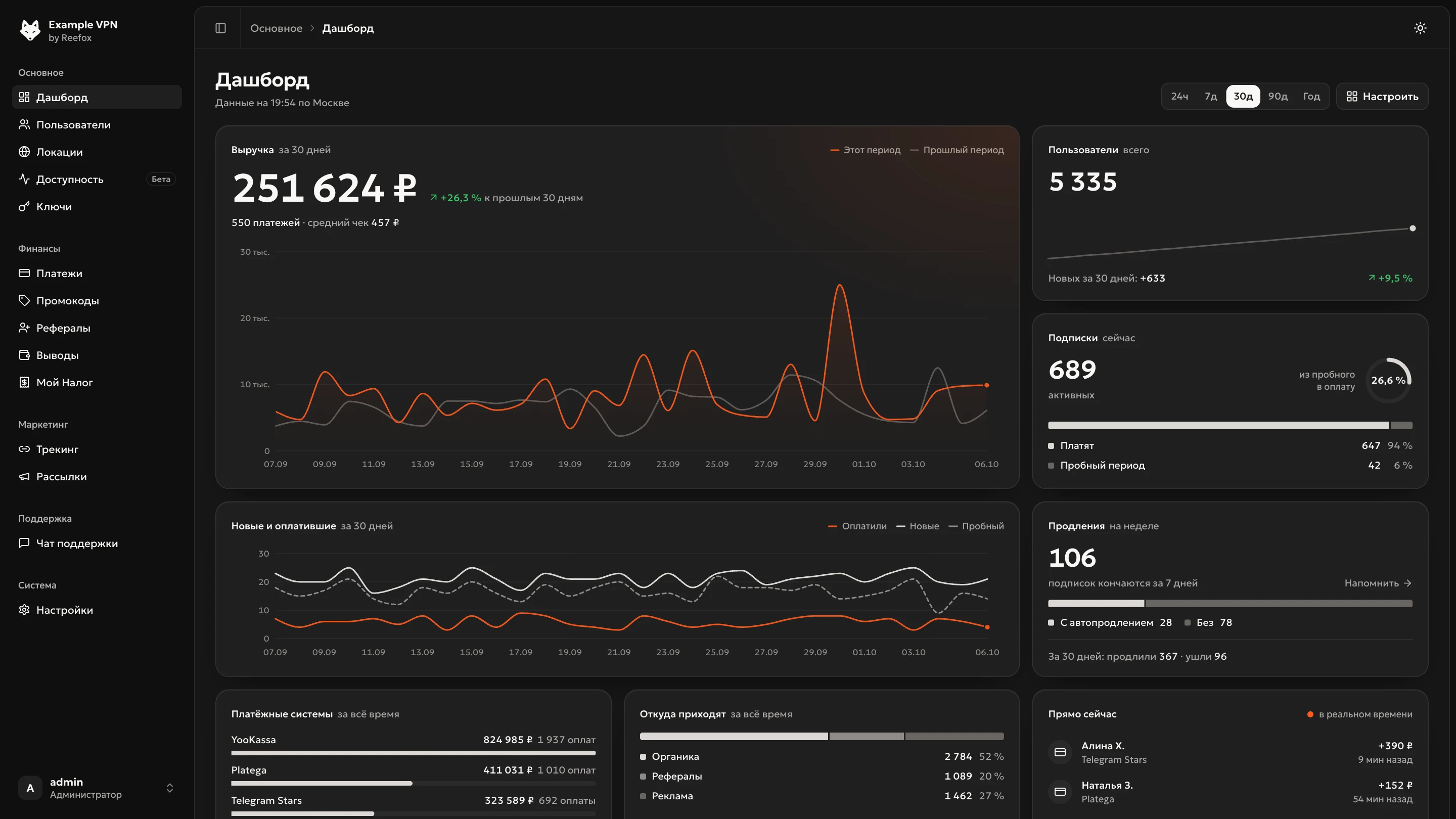The width and height of the screenshot is (1456, 819).
Task: Click the autorenewal progress bar in Продления
Action: [x=1096, y=603]
